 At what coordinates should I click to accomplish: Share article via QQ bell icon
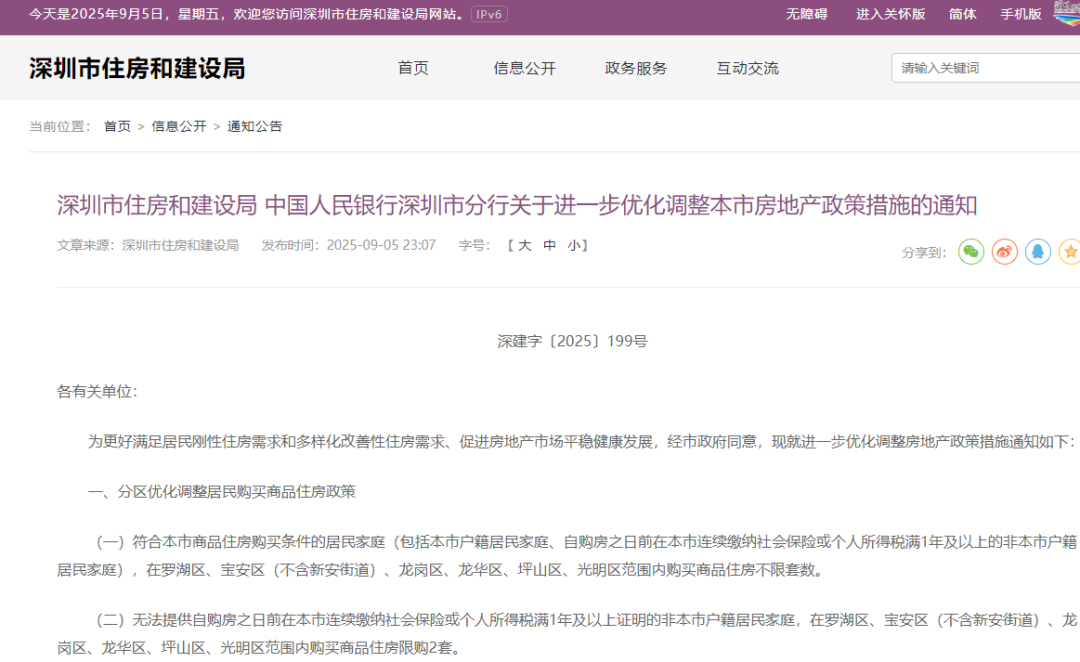(x=1038, y=252)
